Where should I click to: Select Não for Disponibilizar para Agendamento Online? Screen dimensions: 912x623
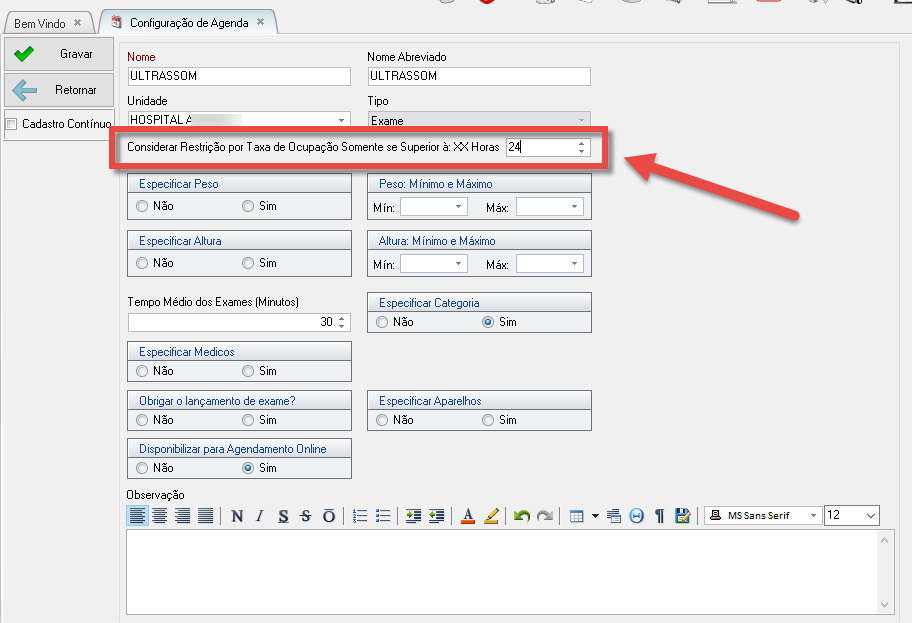coord(143,468)
